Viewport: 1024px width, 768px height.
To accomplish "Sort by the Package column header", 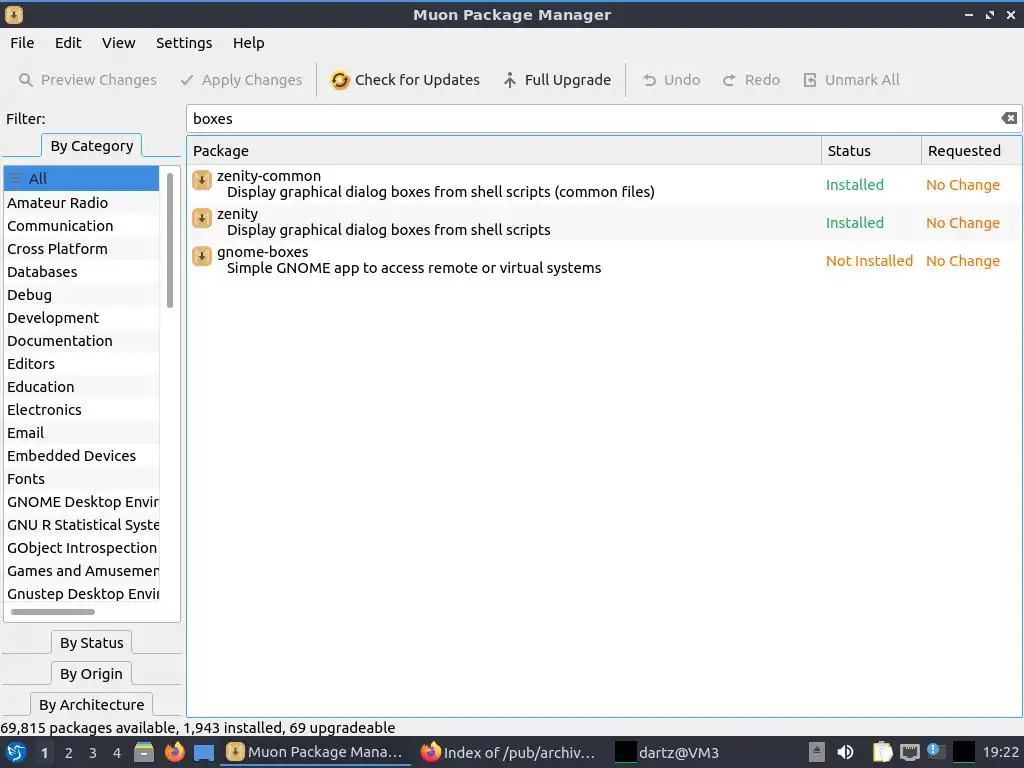I will tap(504, 151).
